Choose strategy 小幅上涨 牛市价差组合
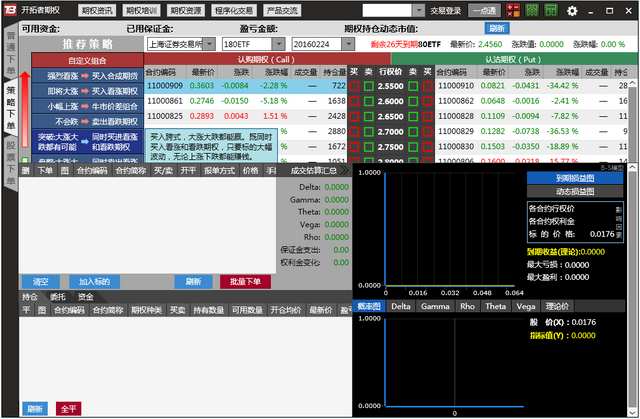 88,106
